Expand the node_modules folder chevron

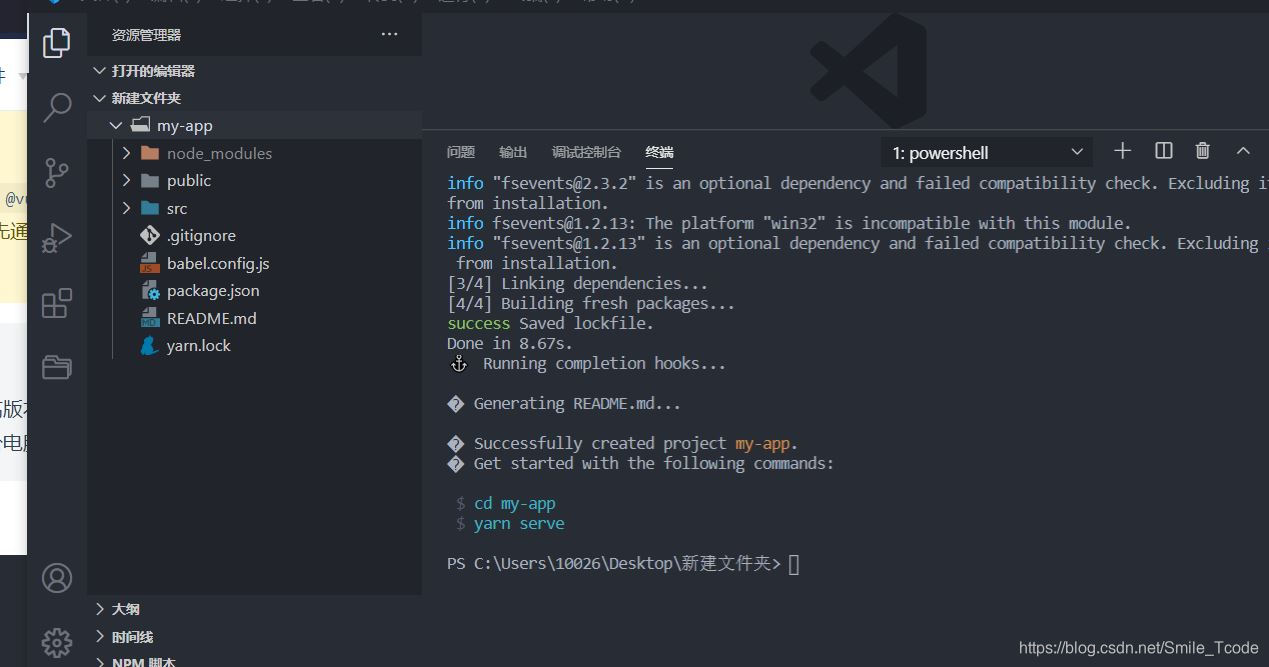(126, 153)
